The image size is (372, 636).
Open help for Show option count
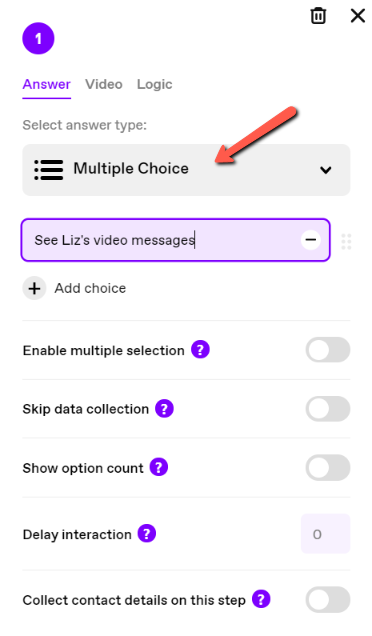click(159, 467)
